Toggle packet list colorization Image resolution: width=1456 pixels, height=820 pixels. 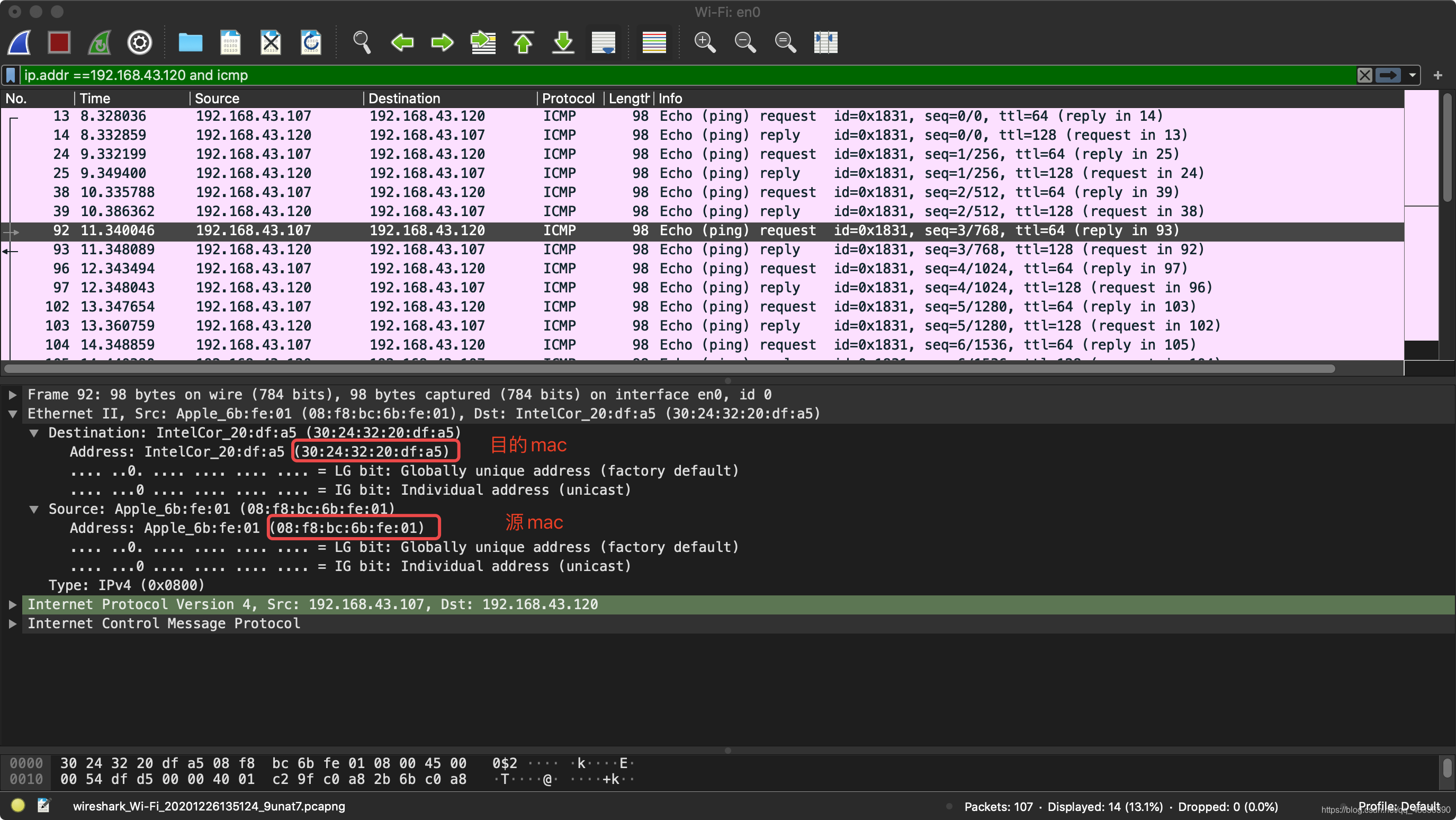click(x=654, y=43)
